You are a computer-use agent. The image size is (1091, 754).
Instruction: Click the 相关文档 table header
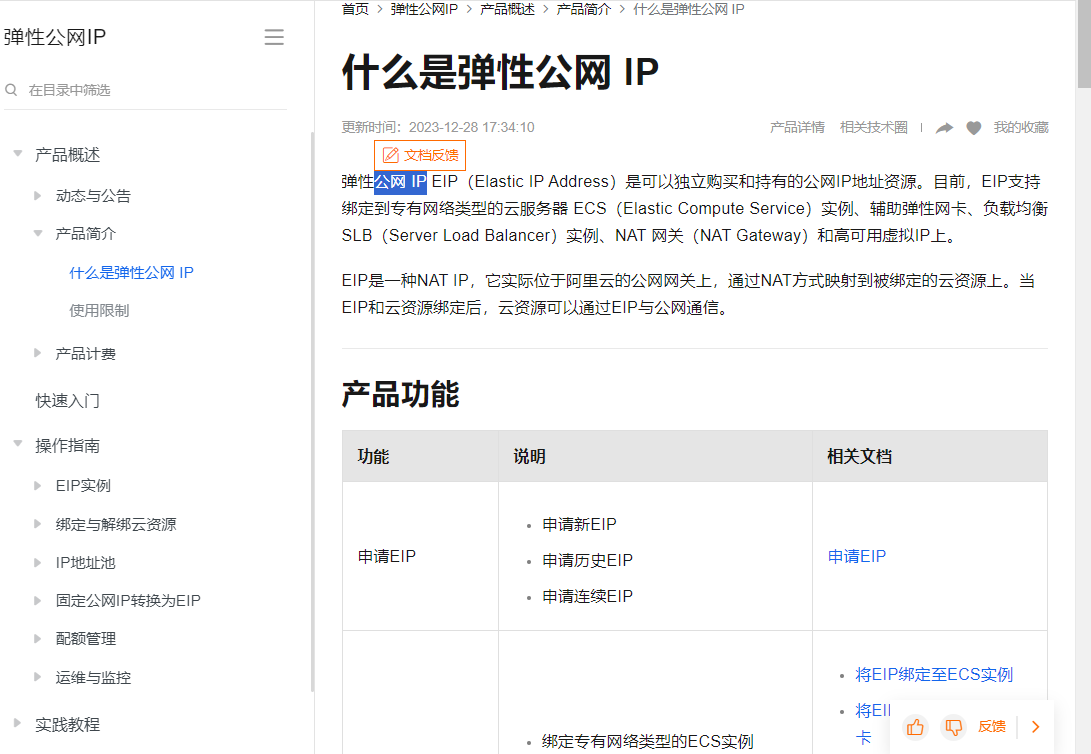859,457
